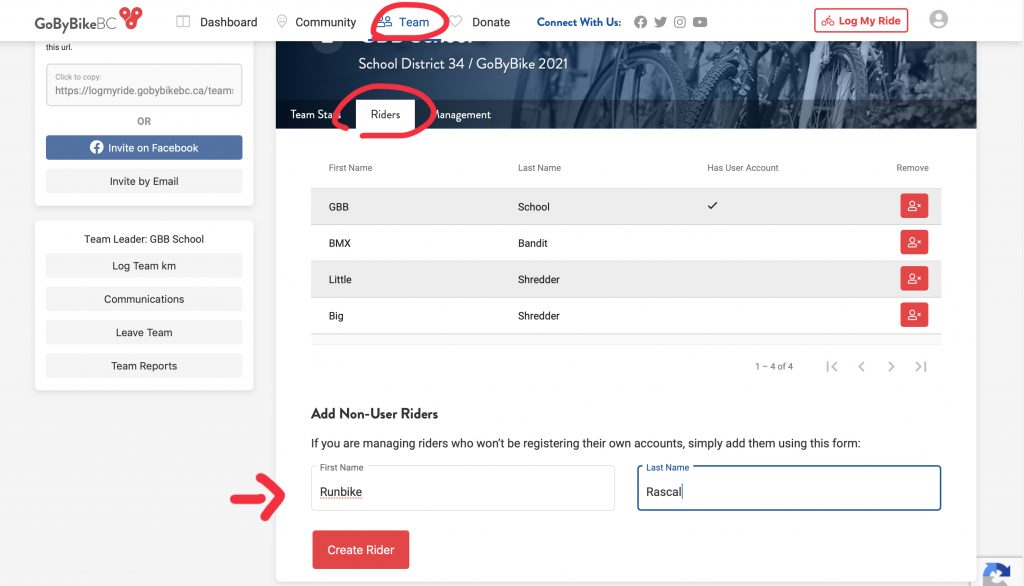Click the Last Name input field
The height and width of the screenshot is (586, 1024).
point(789,488)
